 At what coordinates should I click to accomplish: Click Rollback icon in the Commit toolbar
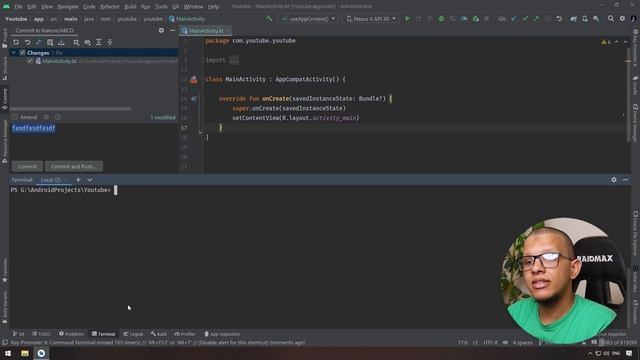point(27,42)
